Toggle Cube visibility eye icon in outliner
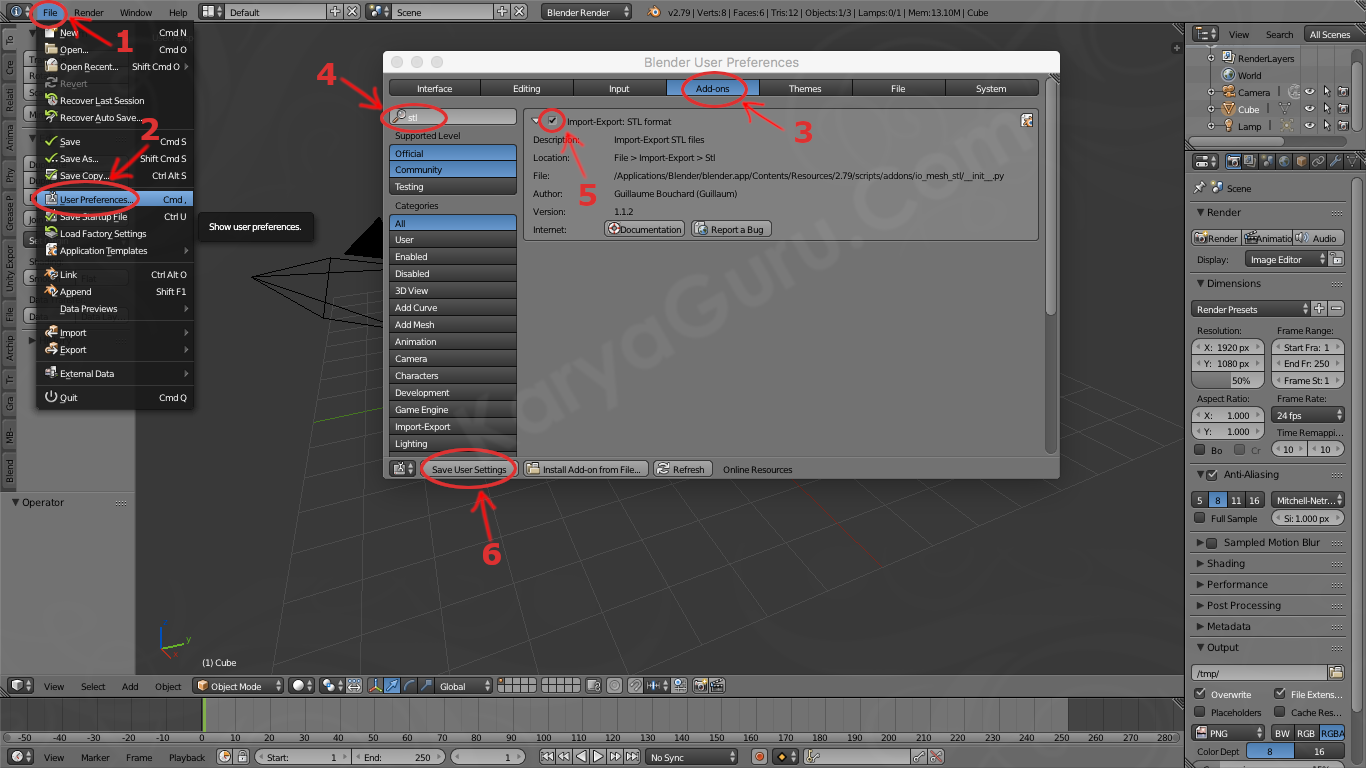The image size is (1366, 768). tap(1309, 109)
